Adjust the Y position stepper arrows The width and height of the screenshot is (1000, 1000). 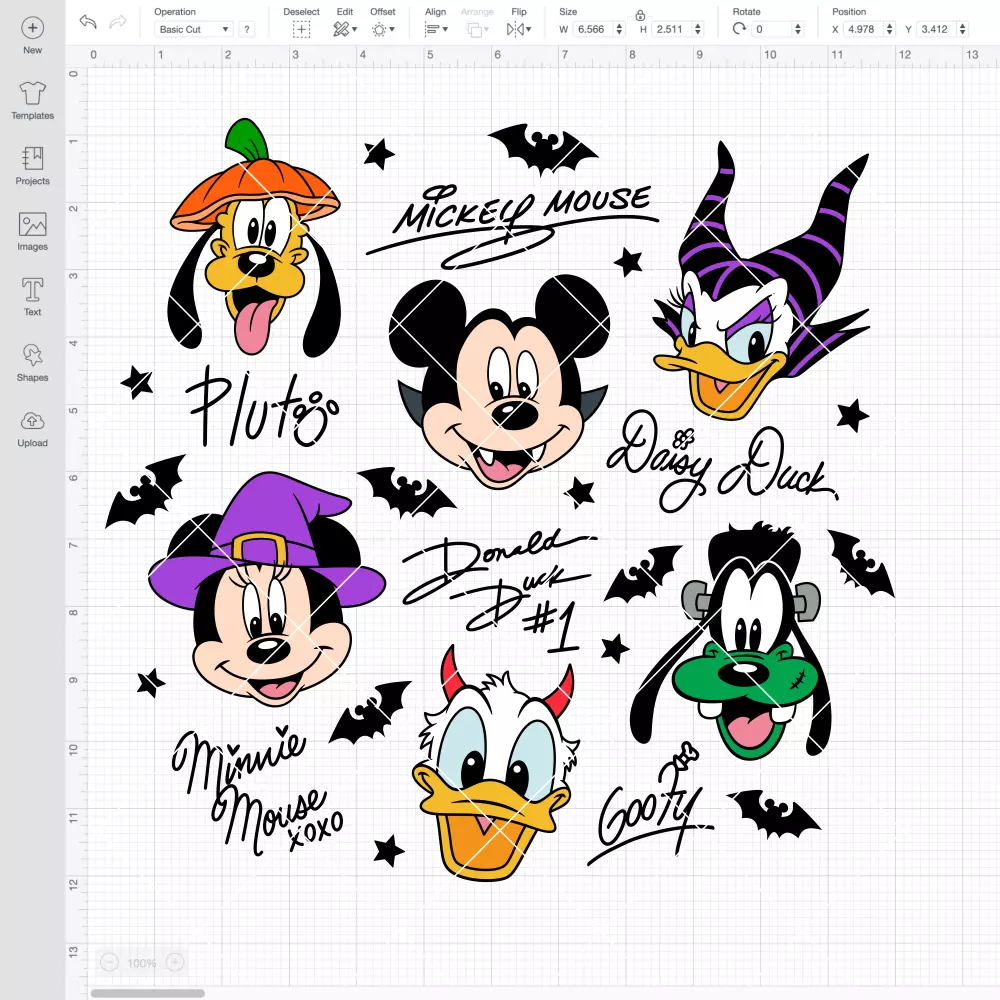(963, 29)
